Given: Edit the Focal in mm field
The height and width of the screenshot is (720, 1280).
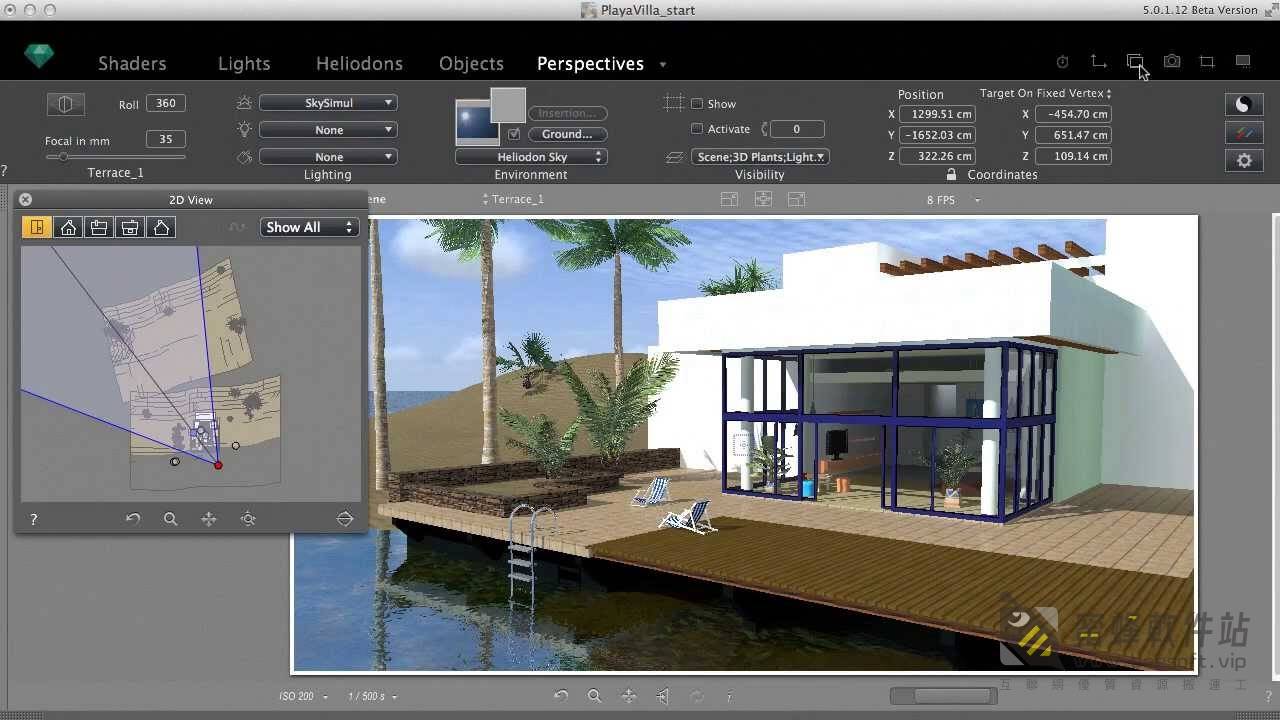Looking at the screenshot, I should 166,139.
